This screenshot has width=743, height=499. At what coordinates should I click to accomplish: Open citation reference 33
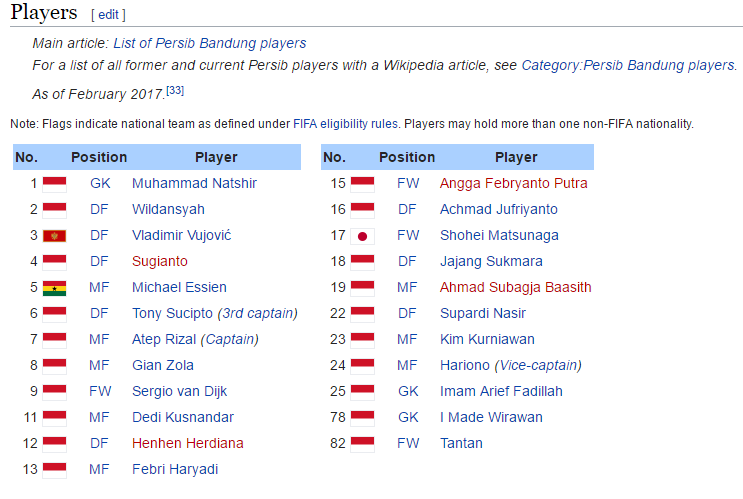click(x=174, y=92)
